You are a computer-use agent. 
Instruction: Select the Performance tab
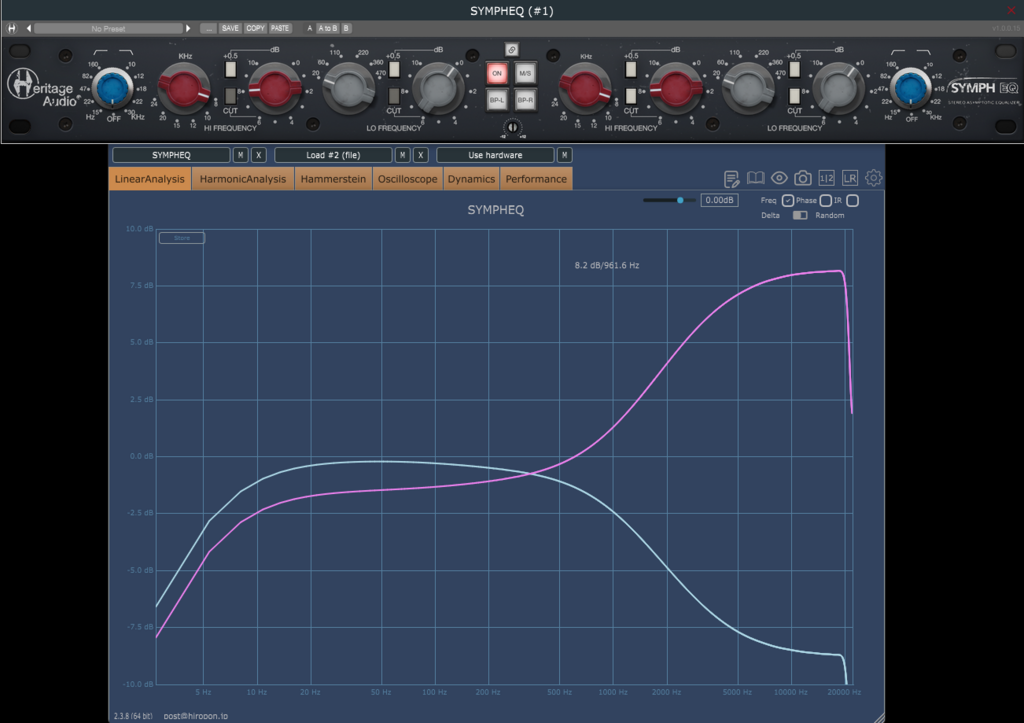point(536,179)
